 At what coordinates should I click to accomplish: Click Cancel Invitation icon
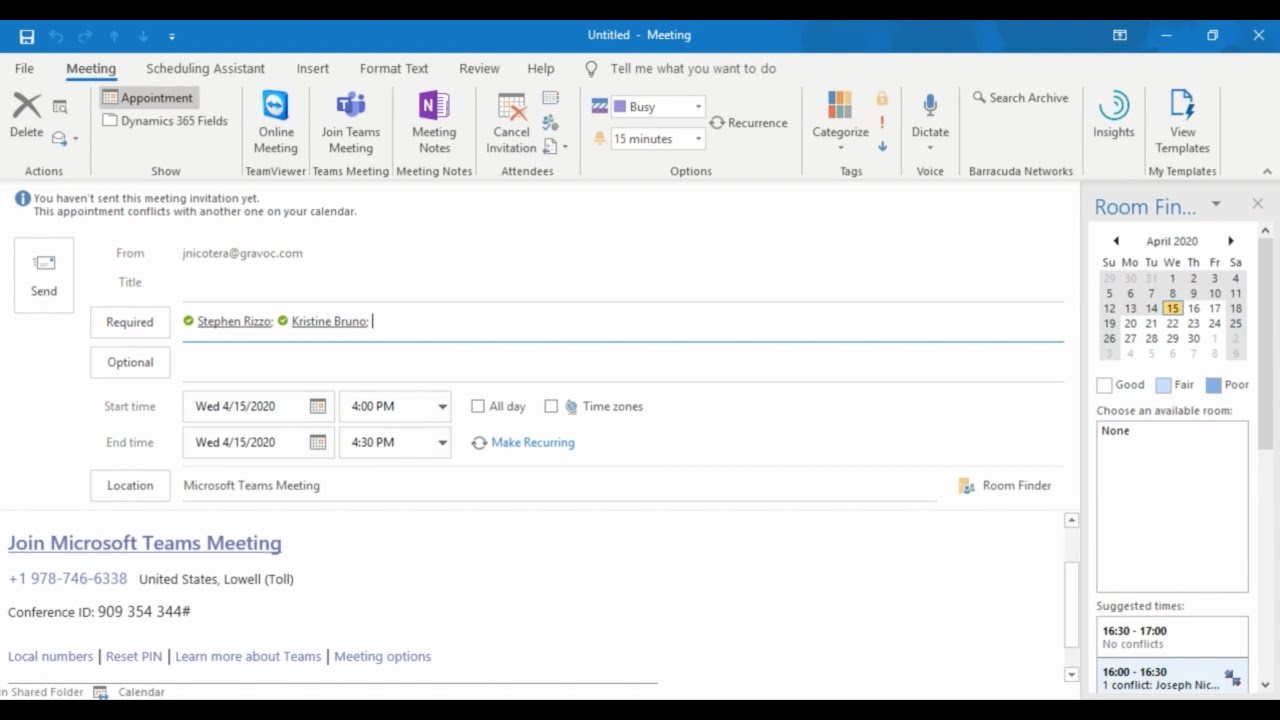coord(511,106)
